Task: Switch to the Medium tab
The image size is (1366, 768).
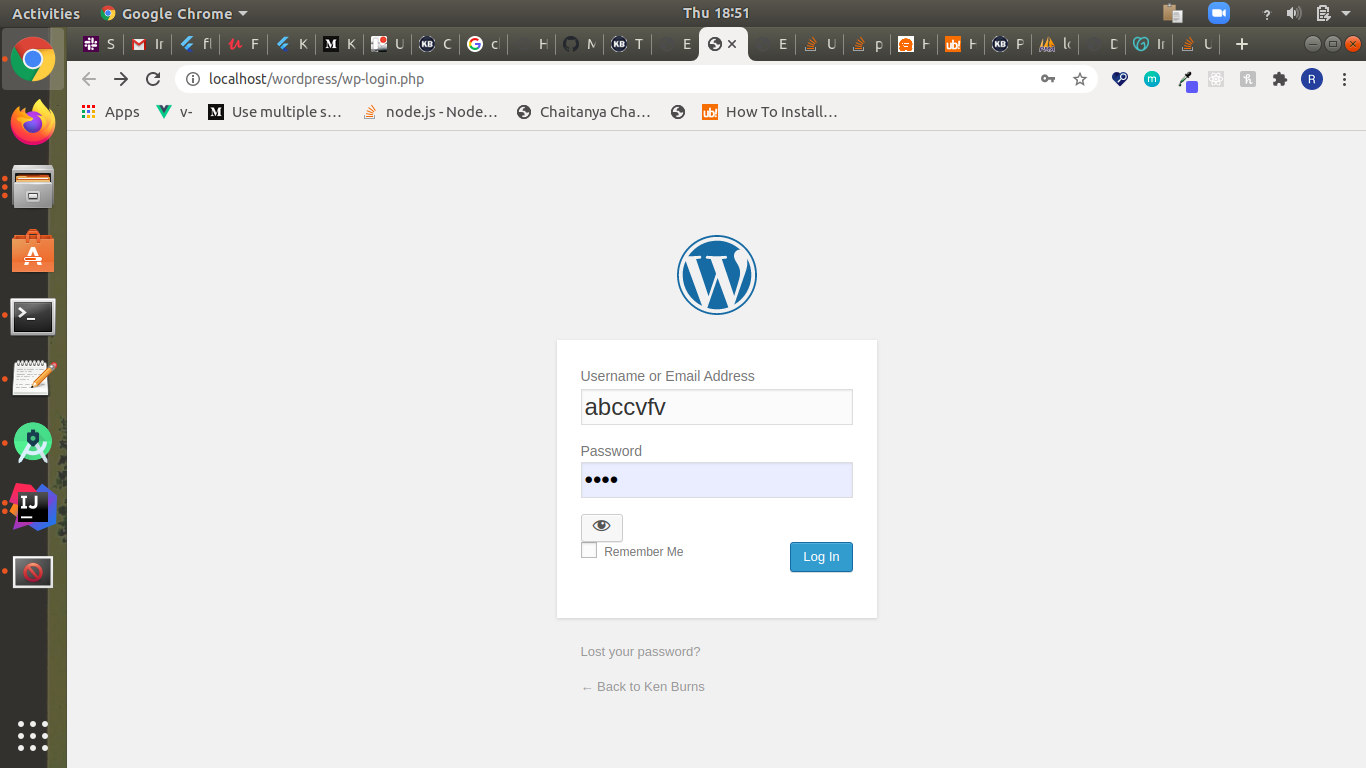Action: click(339, 44)
